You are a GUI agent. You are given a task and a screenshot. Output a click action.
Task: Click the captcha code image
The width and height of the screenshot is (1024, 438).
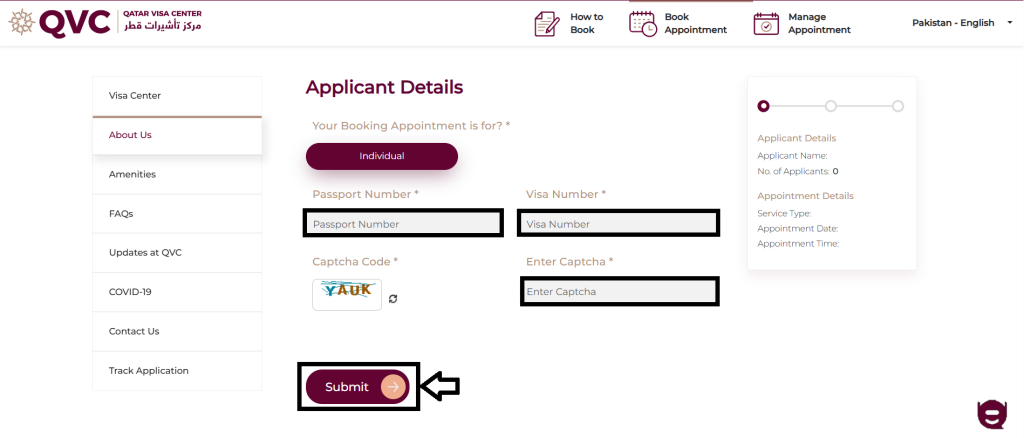[347, 293]
